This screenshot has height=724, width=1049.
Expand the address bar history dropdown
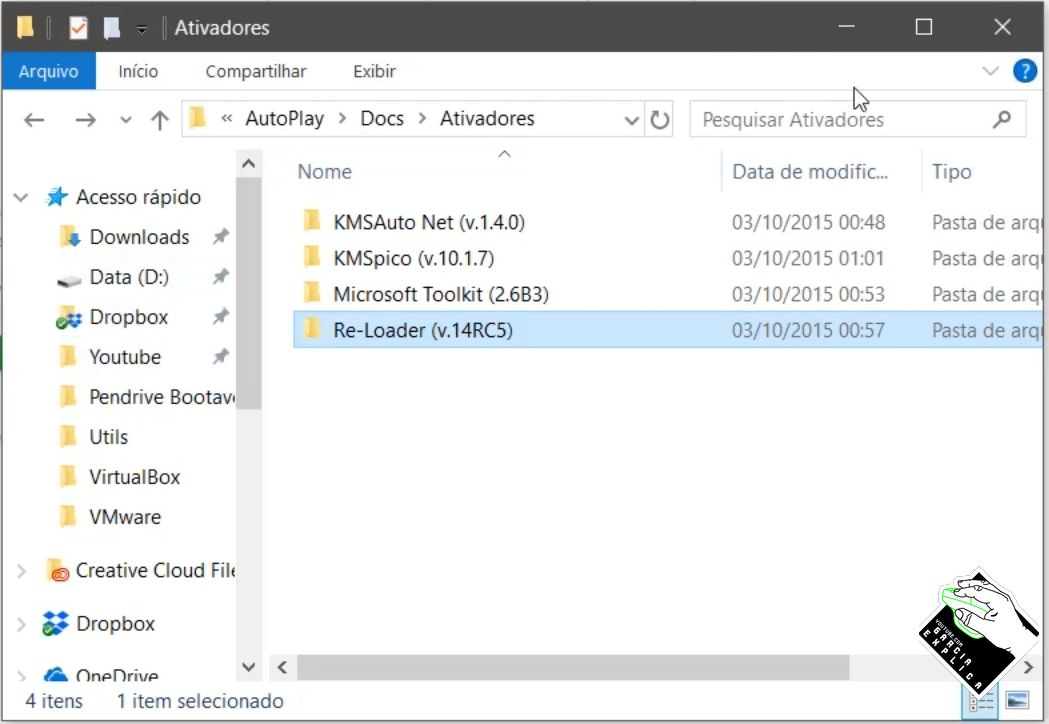point(631,120)
